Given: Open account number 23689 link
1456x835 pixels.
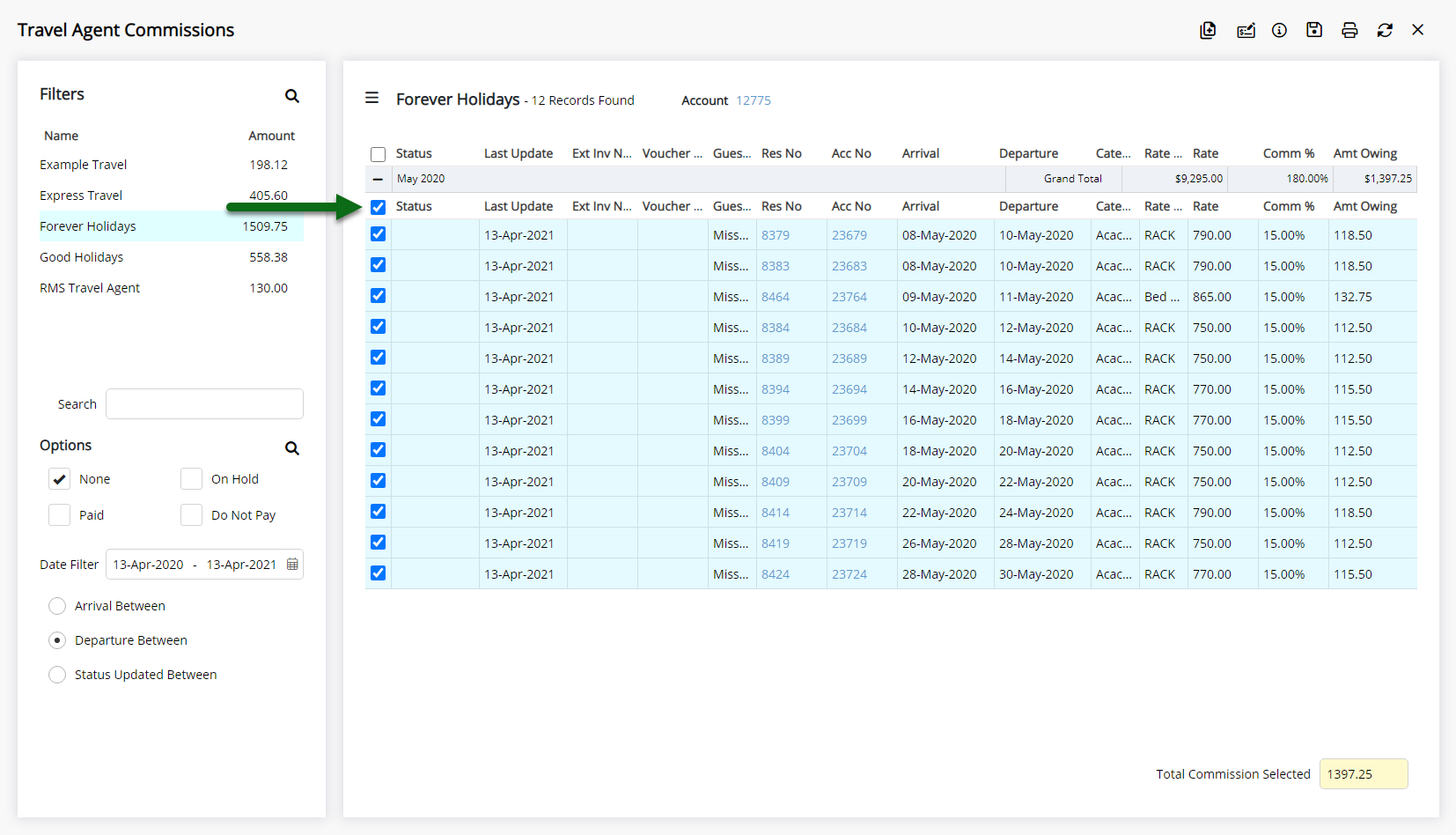Looking at the screenshot, I should pos(849,358).
